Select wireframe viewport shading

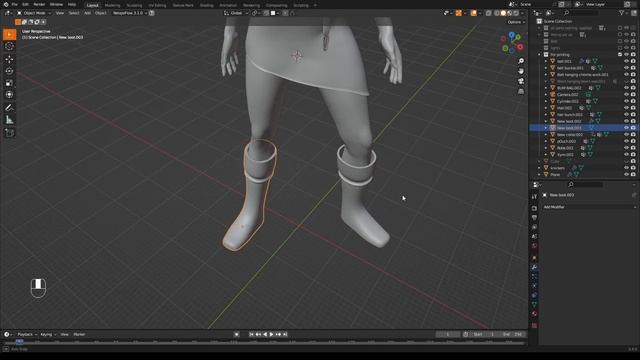tap(496, 13)
